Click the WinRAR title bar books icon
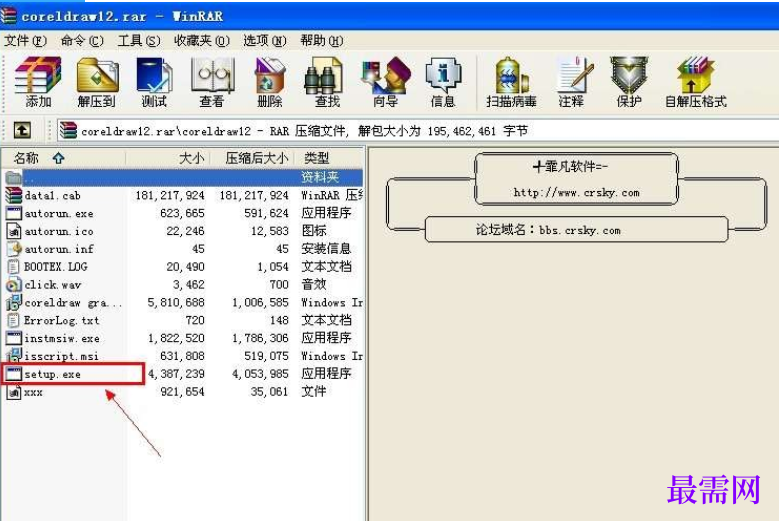 click(x=8, y=15)
